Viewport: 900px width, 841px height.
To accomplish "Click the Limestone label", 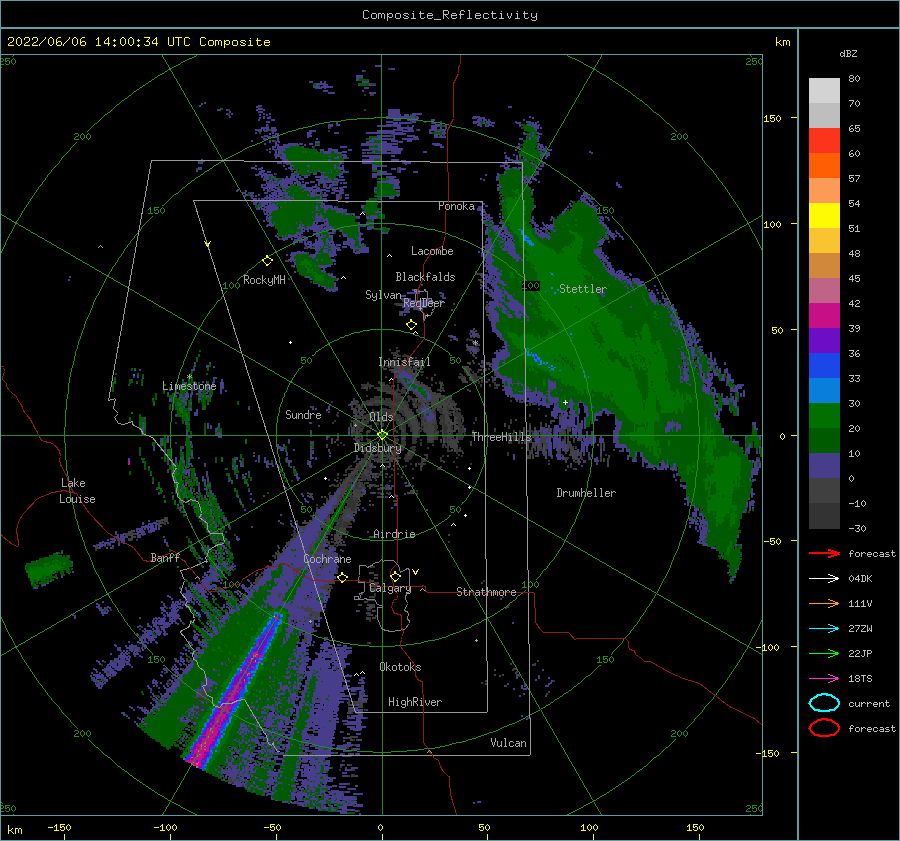I will (189, 386).
